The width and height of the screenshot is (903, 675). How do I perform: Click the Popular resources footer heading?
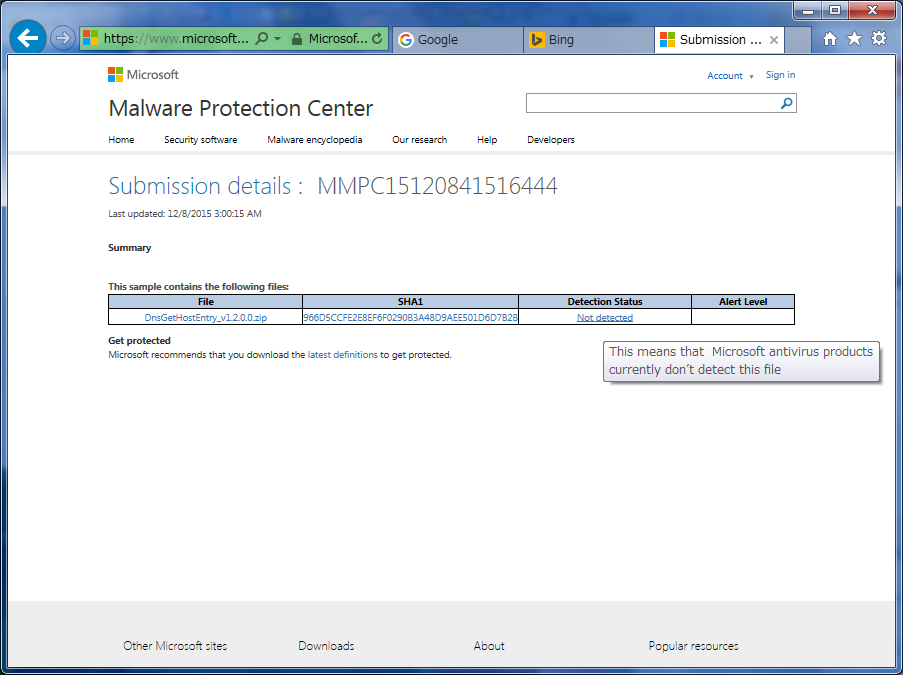[693, 646]
